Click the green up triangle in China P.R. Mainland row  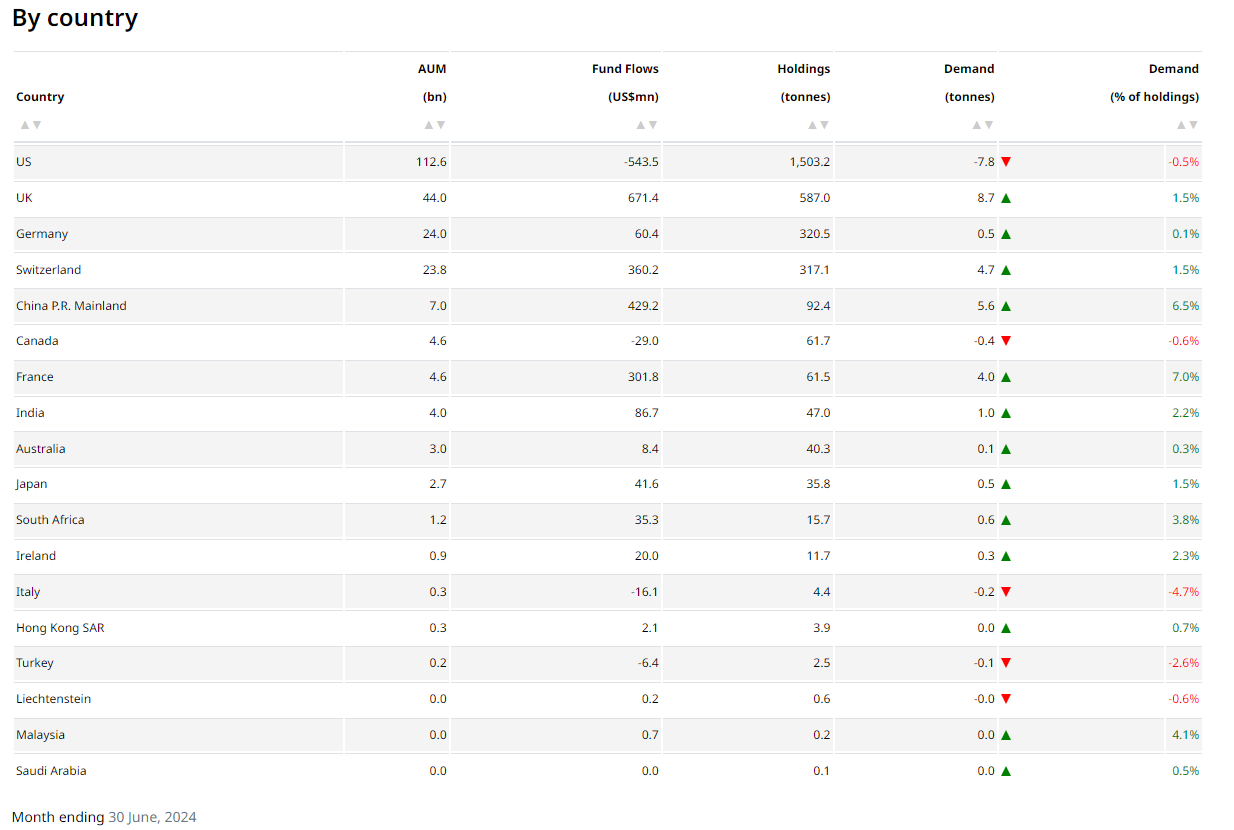(1006, 306)
